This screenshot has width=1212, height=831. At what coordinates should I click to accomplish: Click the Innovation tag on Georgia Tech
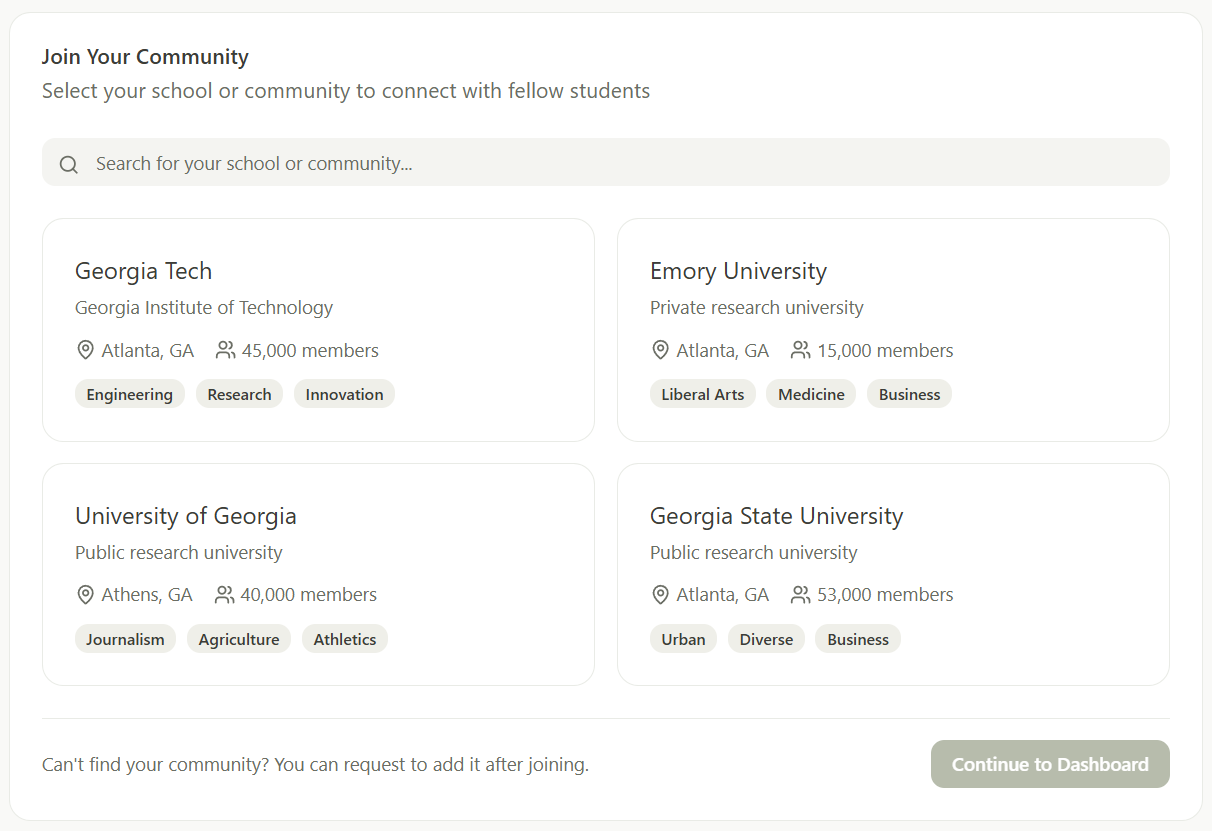[x=344, y=394]
